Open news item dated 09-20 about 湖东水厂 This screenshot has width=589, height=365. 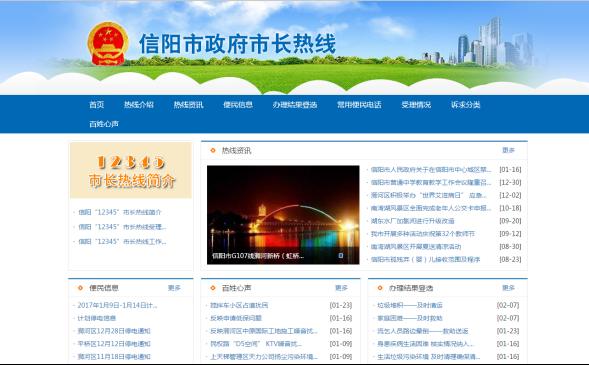click(x=412, y=221)
